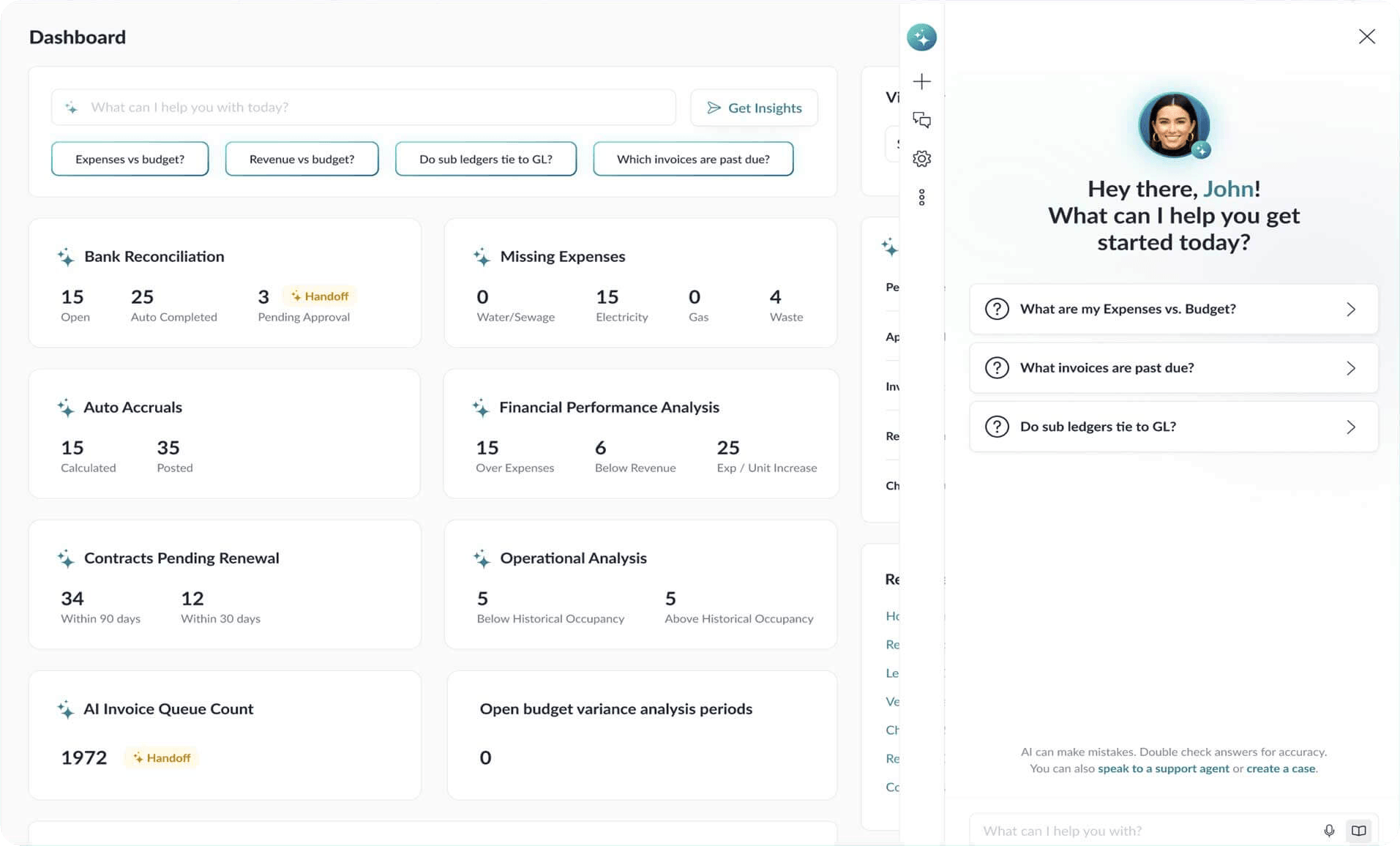Open more options vertical dots icon
Viewport: 1400px width, 846px height.
tap(921, 198)
